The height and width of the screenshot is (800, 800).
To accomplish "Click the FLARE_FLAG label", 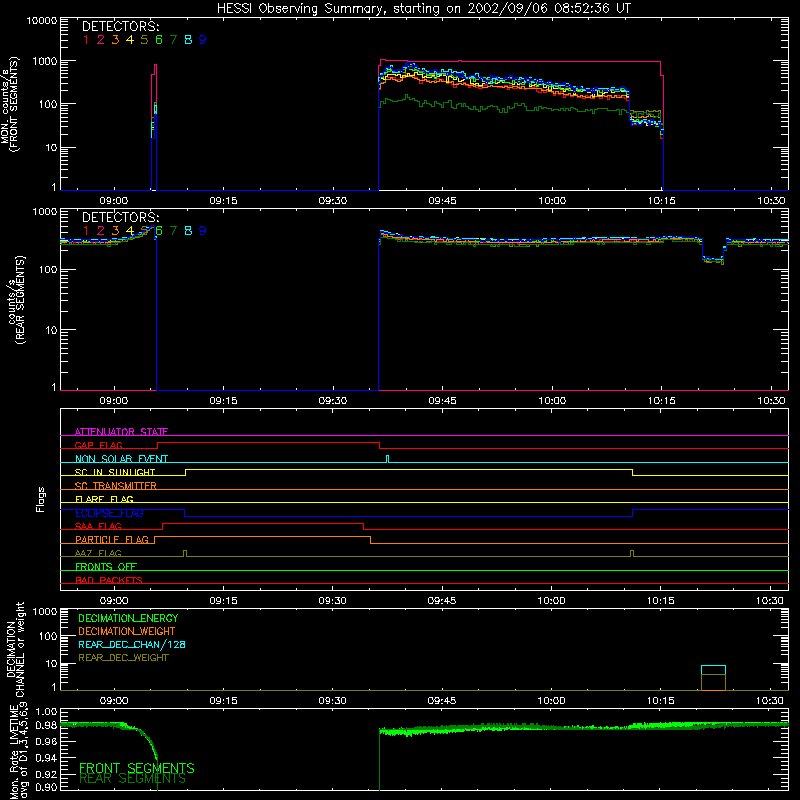I will click(x=104, y=499).
